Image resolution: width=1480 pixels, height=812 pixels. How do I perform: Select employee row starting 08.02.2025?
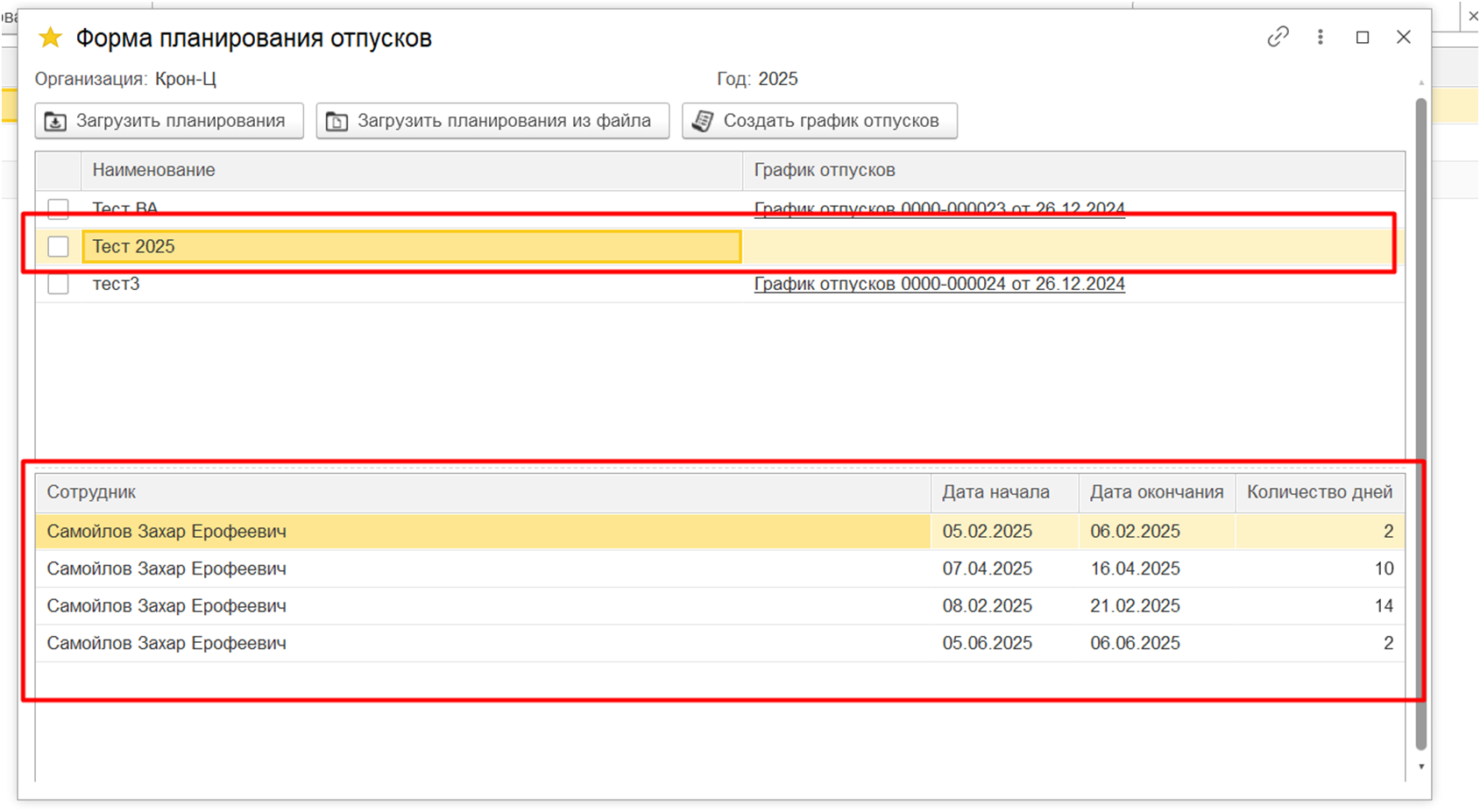720,606
